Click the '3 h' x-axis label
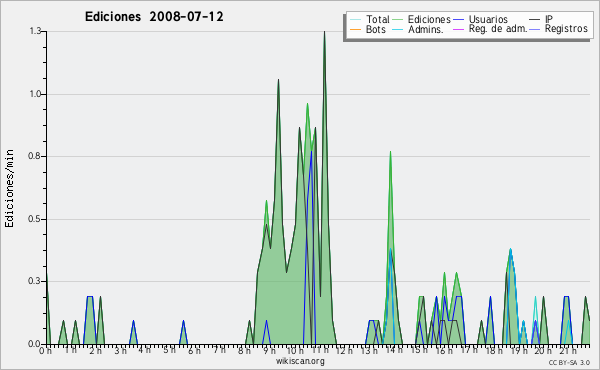Image resolution: width=600 pixels, height=370 pixels. tap(120, 351)
